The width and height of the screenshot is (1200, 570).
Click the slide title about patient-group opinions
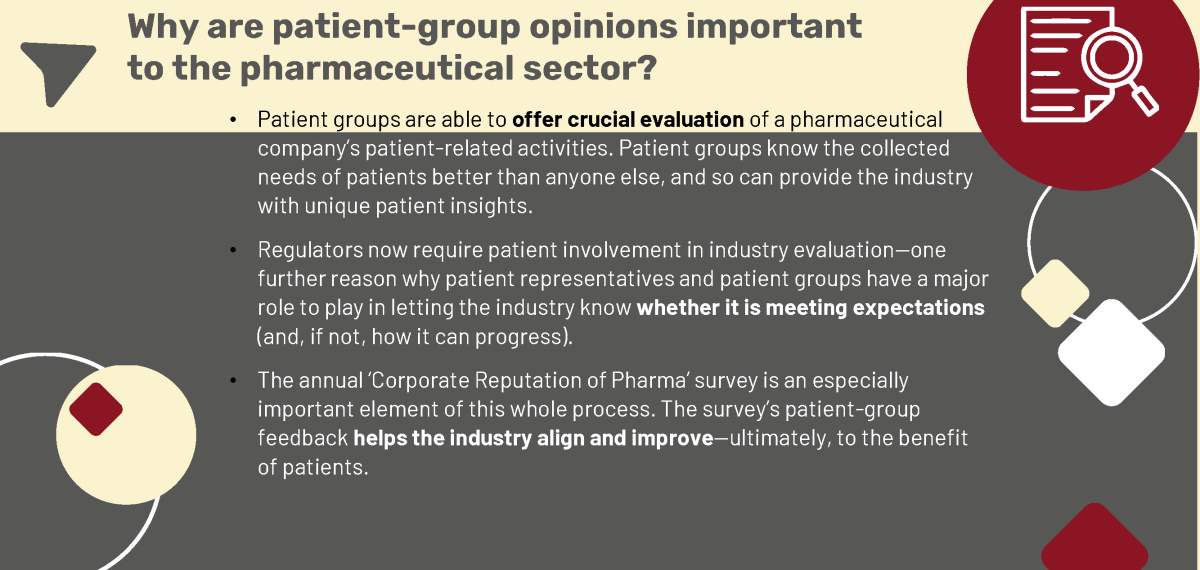pos(494,46)
